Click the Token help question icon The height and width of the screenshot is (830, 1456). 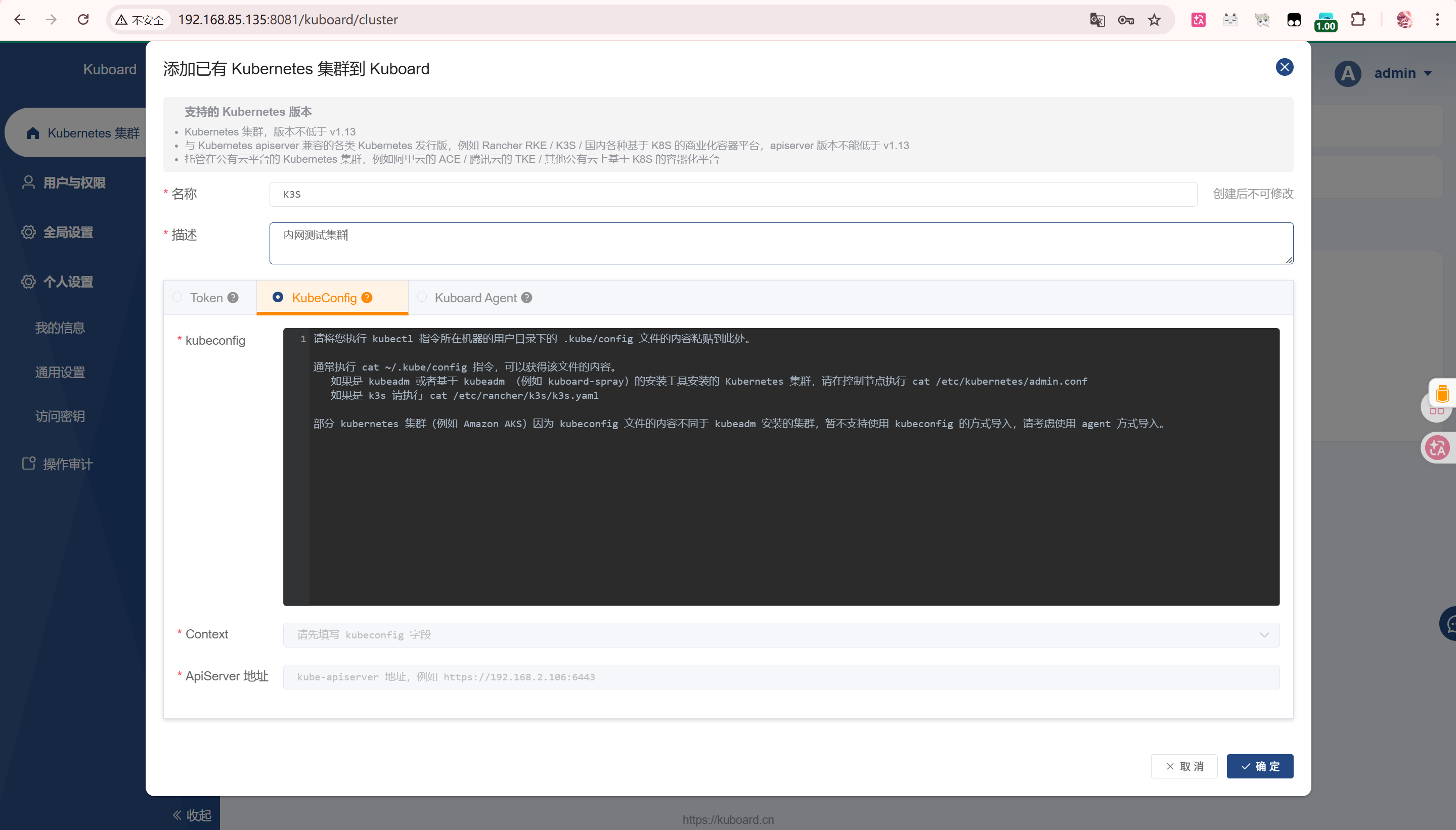point(233,298)
